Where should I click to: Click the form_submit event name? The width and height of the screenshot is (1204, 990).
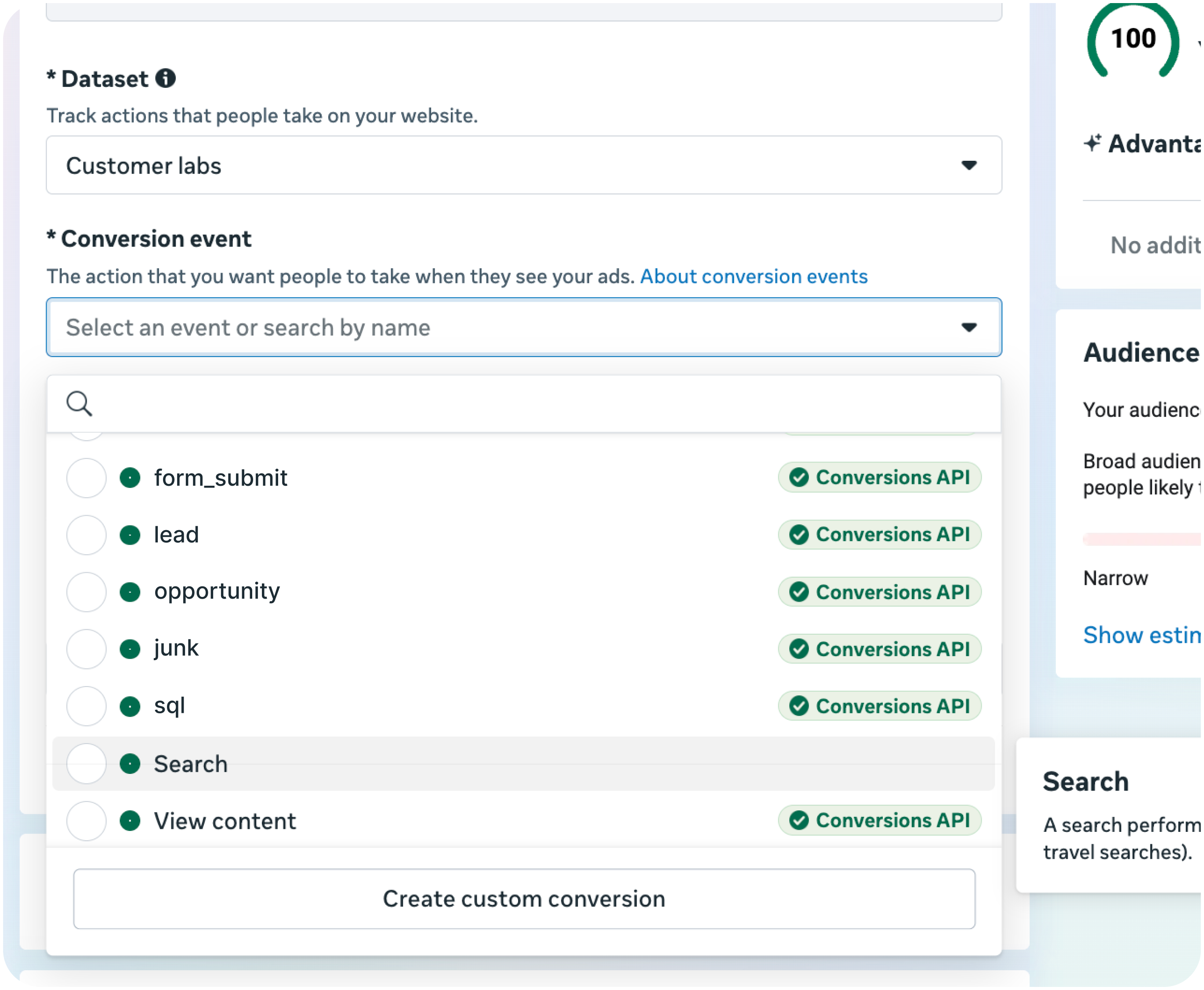coord(220,478)
